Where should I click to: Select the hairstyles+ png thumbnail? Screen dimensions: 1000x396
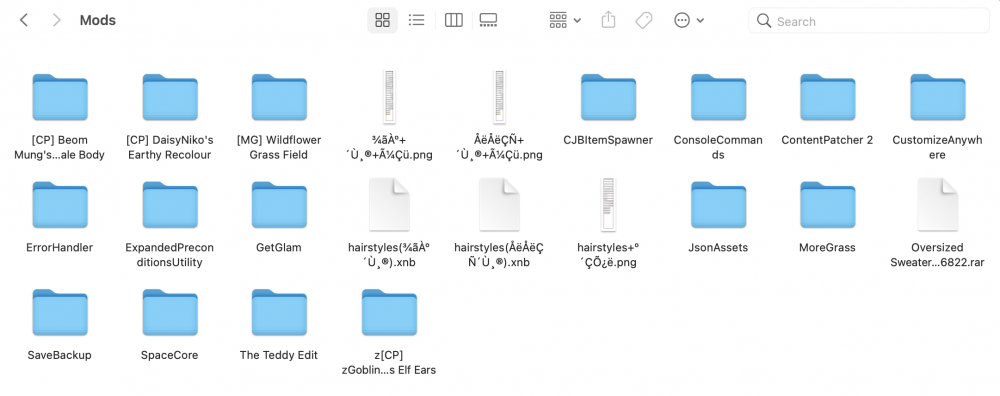click(x=608, y=204)
